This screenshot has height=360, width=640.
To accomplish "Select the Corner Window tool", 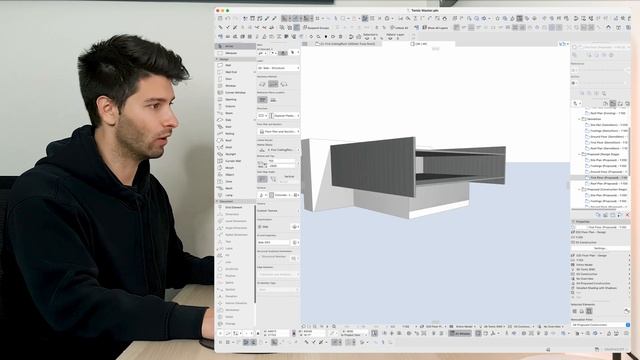I will click(x=235, y=93).
